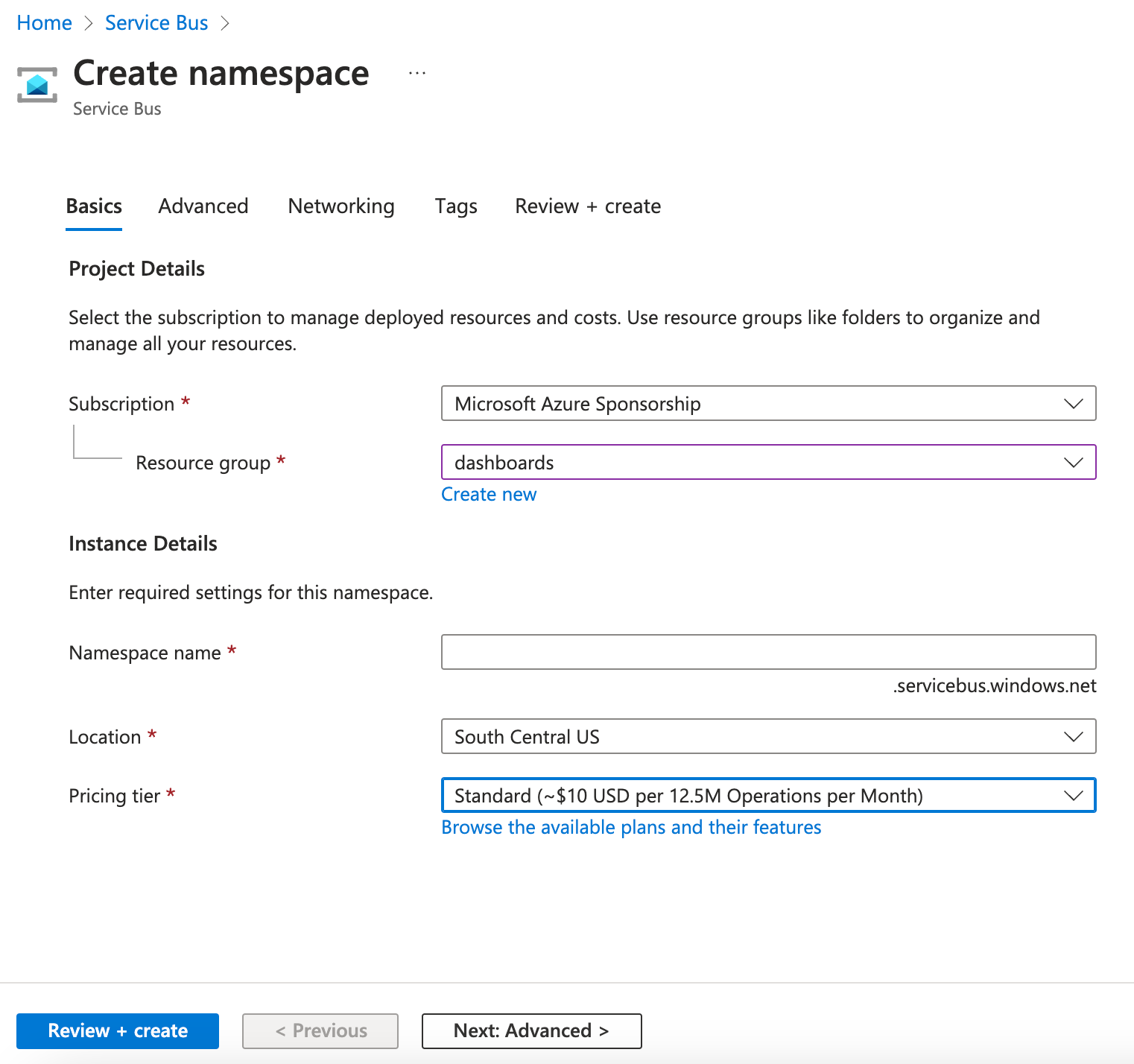
Task: Select the Basics tab
Action: click(x=93, y=206)
